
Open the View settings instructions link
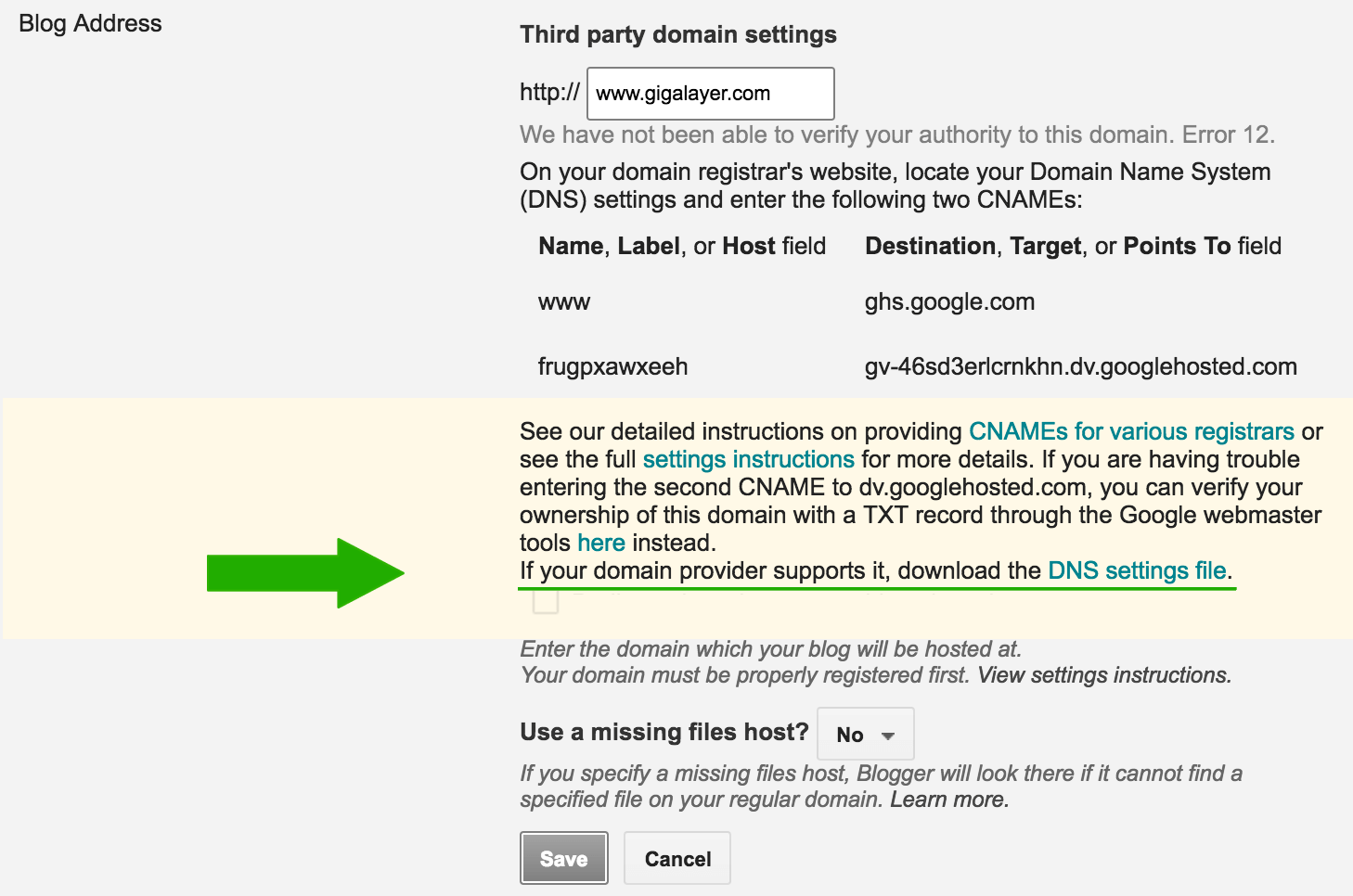click(x=1103, y=675)
